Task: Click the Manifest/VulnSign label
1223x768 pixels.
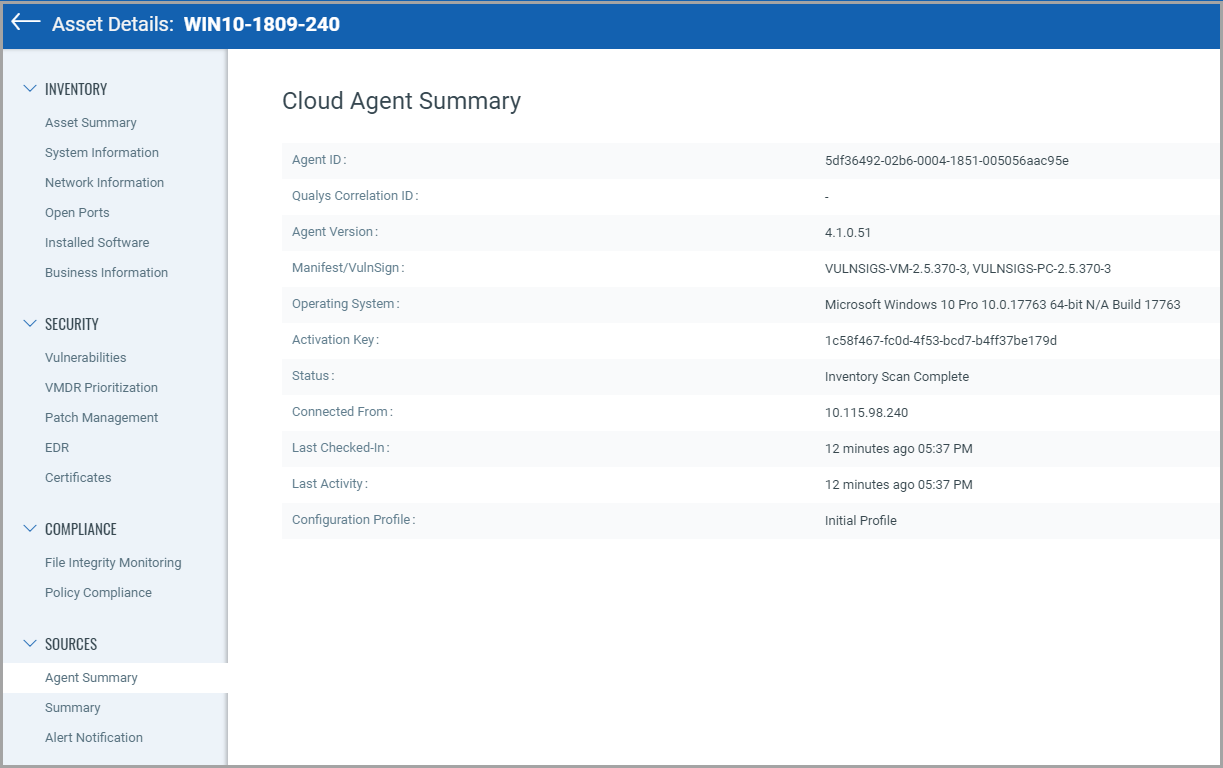Action: [348, 268]
